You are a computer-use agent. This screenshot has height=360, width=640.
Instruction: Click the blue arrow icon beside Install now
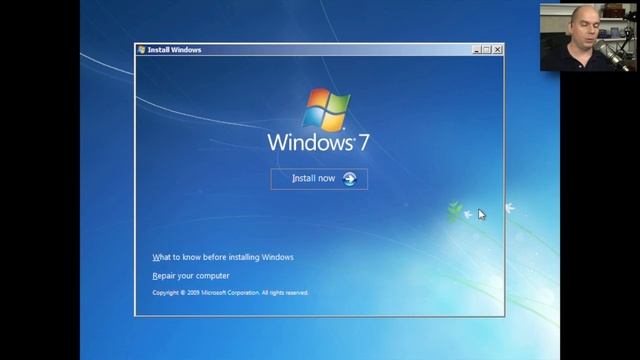tap(349, 179)
